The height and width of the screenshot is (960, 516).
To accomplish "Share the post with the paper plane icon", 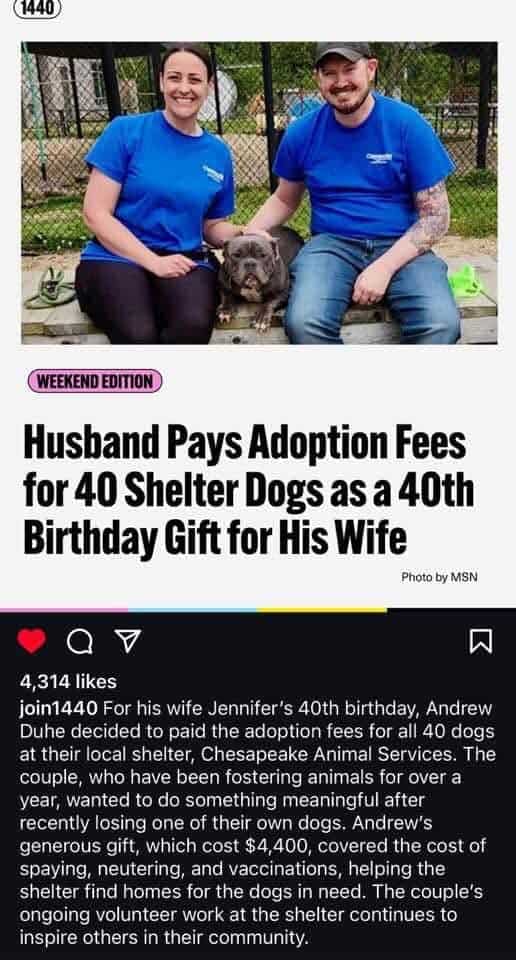I will click(x=129, y=640).
